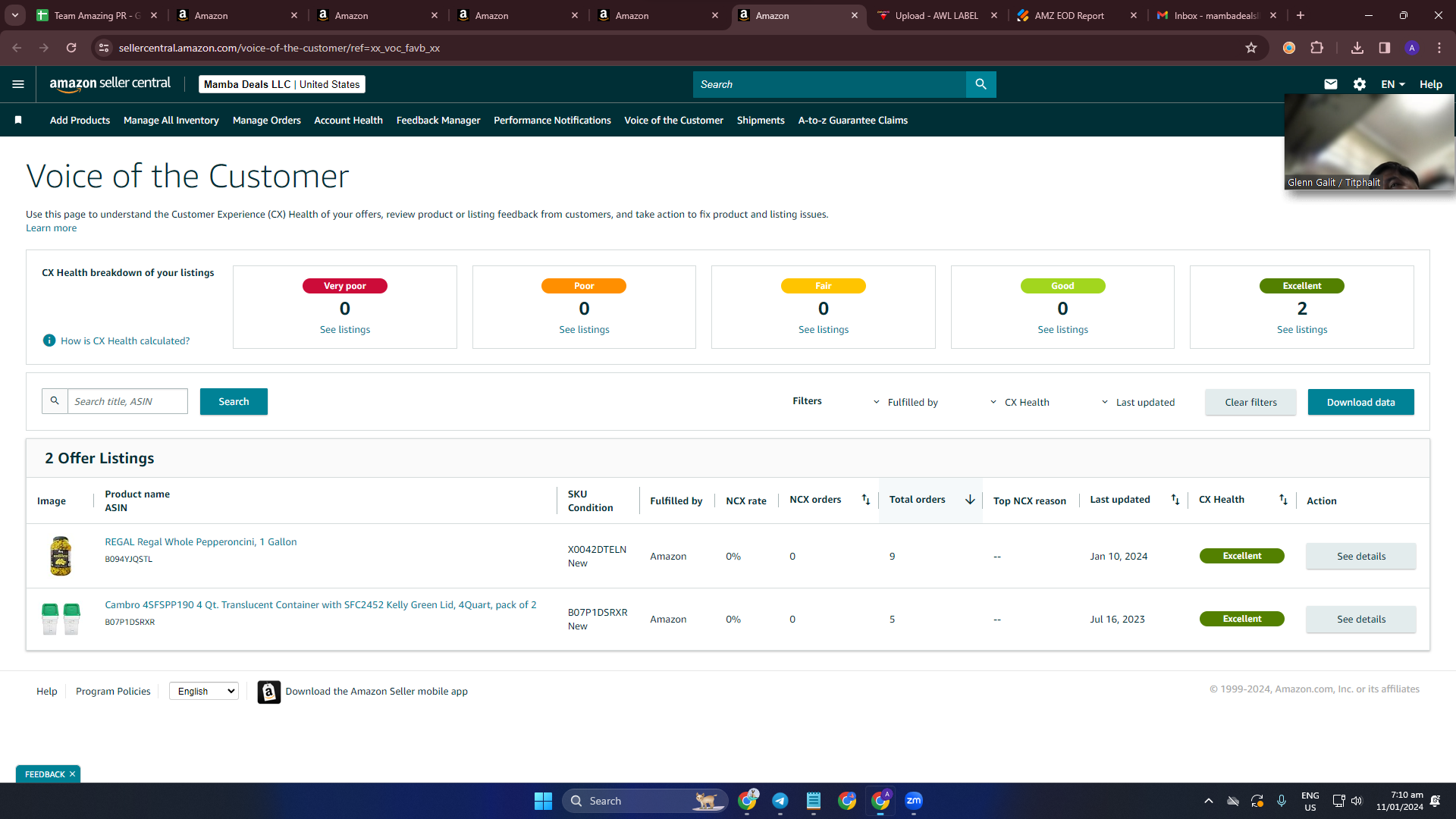The width and height of the screenshot is (1456, 819).
Task: Switch to the Upload - AWL LABEL tab
Action: tap(937, 15)
